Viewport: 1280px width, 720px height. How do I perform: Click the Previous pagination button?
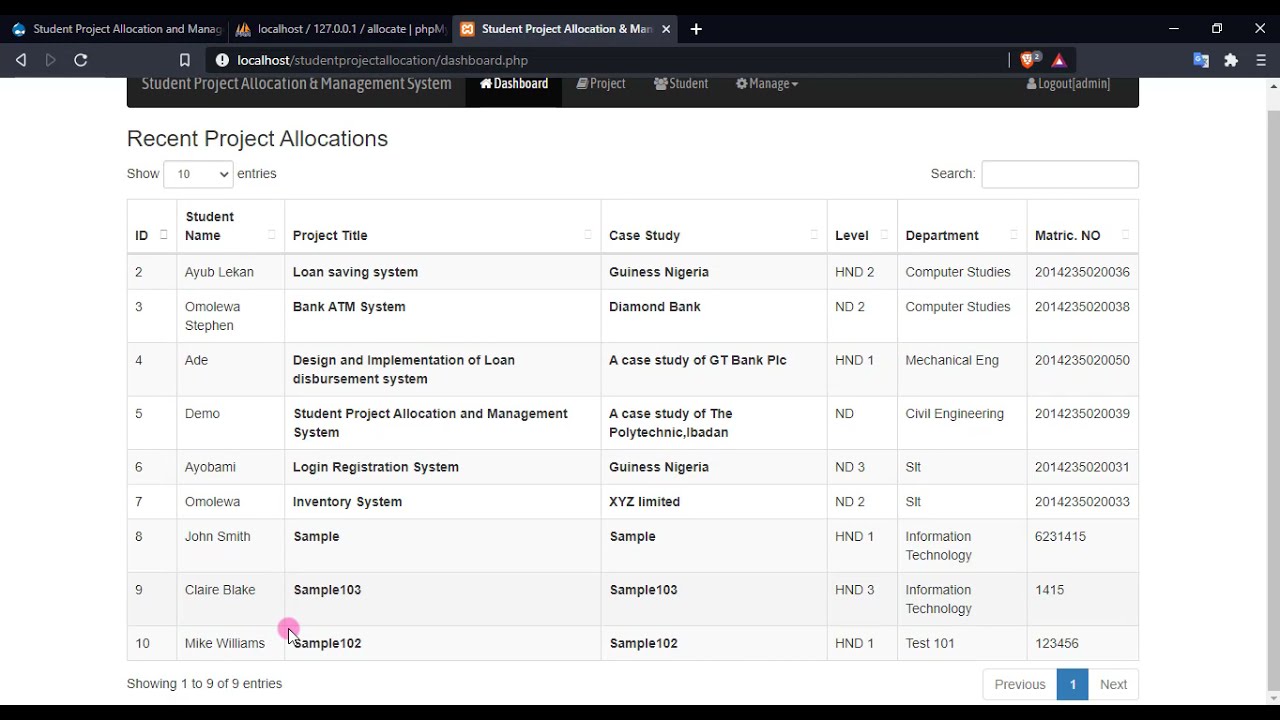pyautogui.click(x=1020, y=684)
